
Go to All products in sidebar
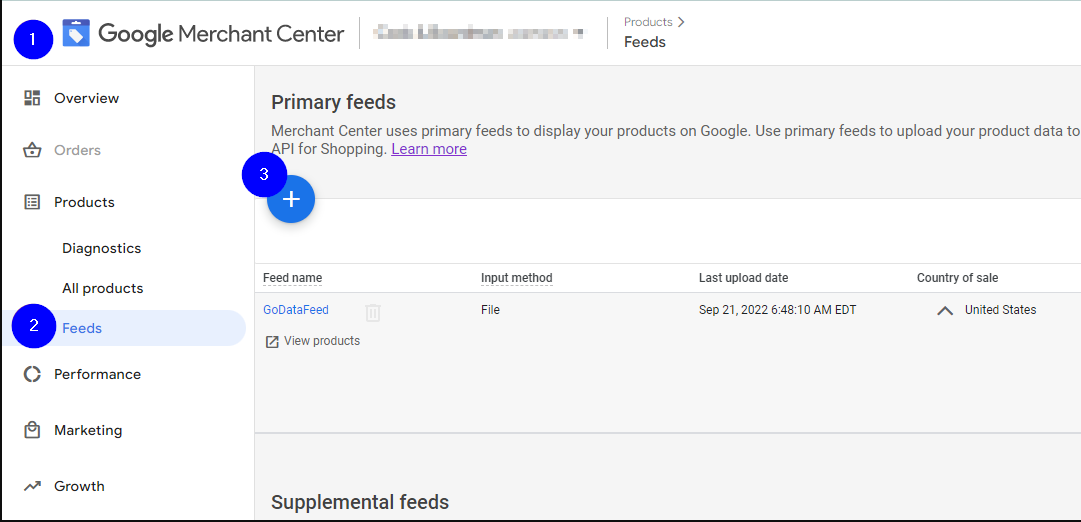coord(102,288)
